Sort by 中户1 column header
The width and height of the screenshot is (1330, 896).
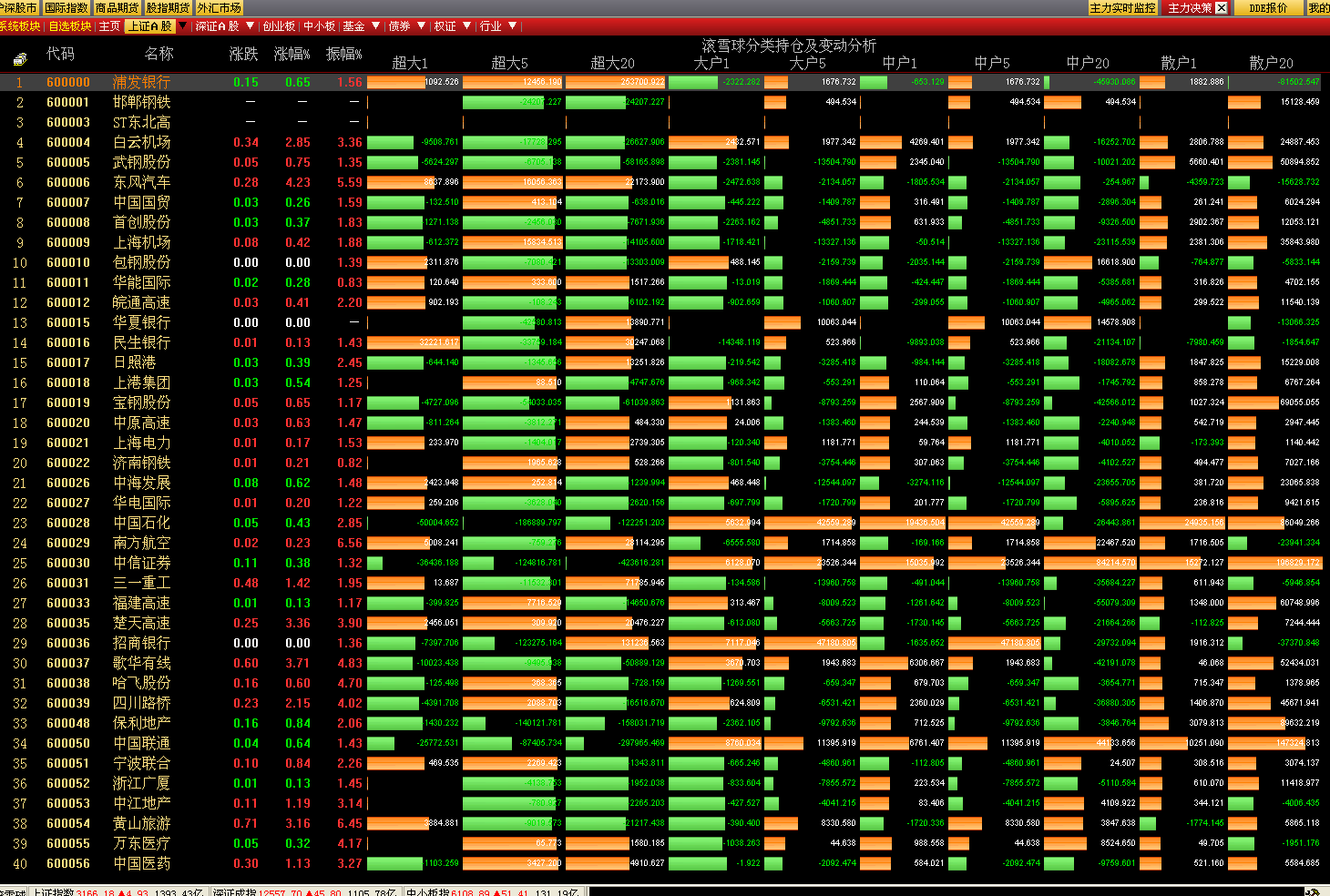[x=900, y=63]
